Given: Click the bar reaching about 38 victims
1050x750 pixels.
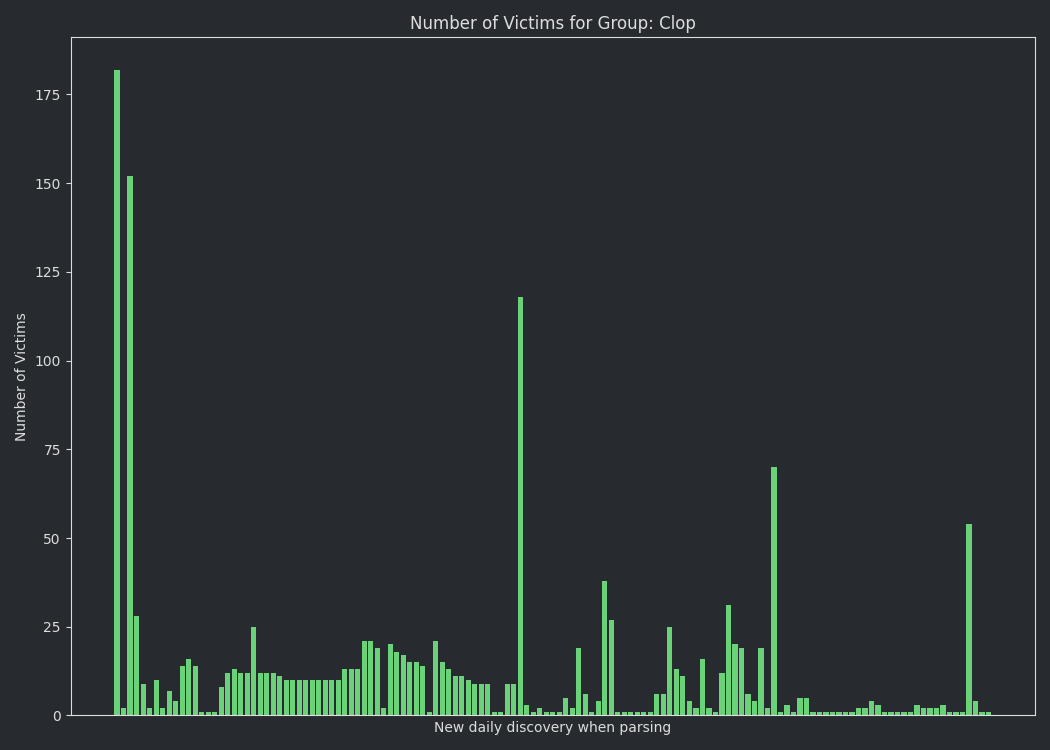Looking at the screenshot, I should coord(605,648).
